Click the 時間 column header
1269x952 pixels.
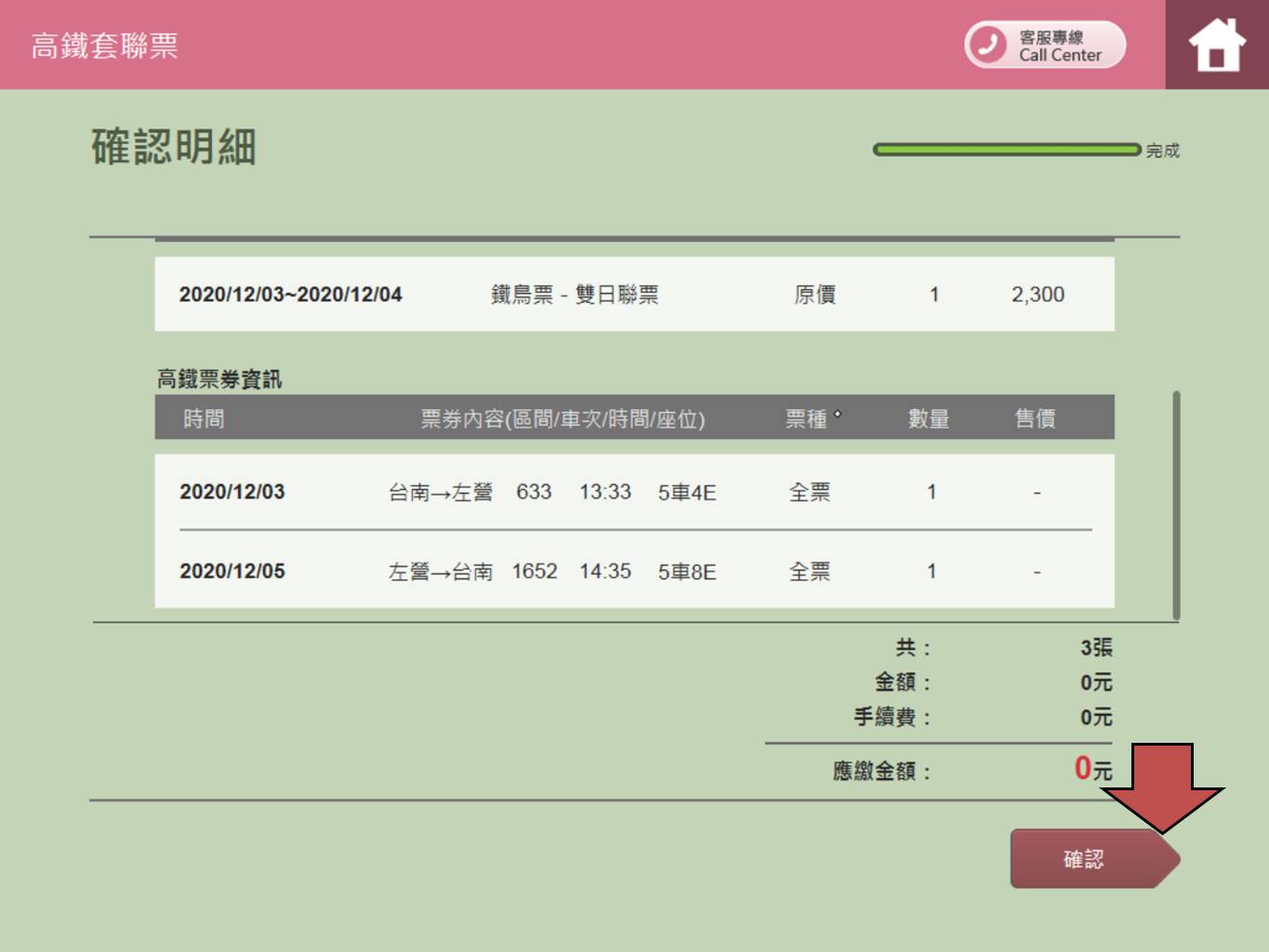204,418
